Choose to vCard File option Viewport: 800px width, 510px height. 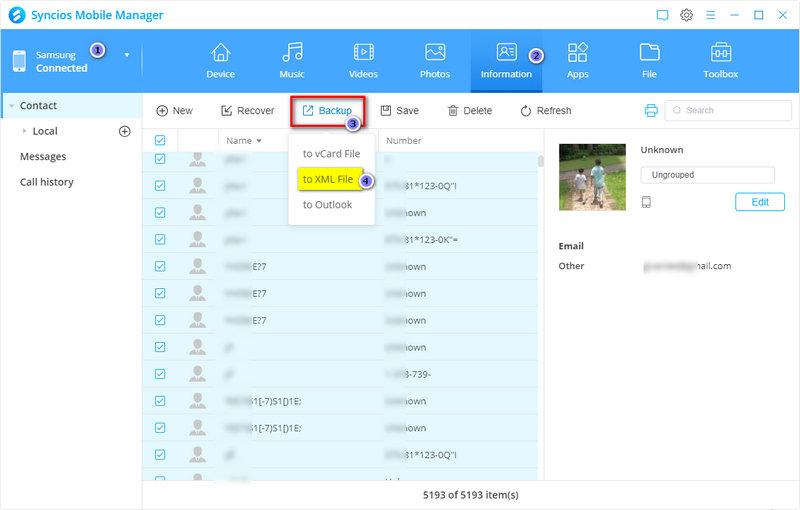[x=331, y=154]
